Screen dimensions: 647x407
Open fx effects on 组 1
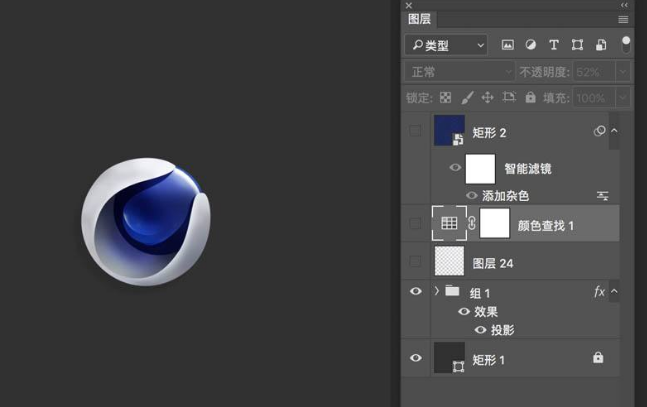(x=599, y=292)
